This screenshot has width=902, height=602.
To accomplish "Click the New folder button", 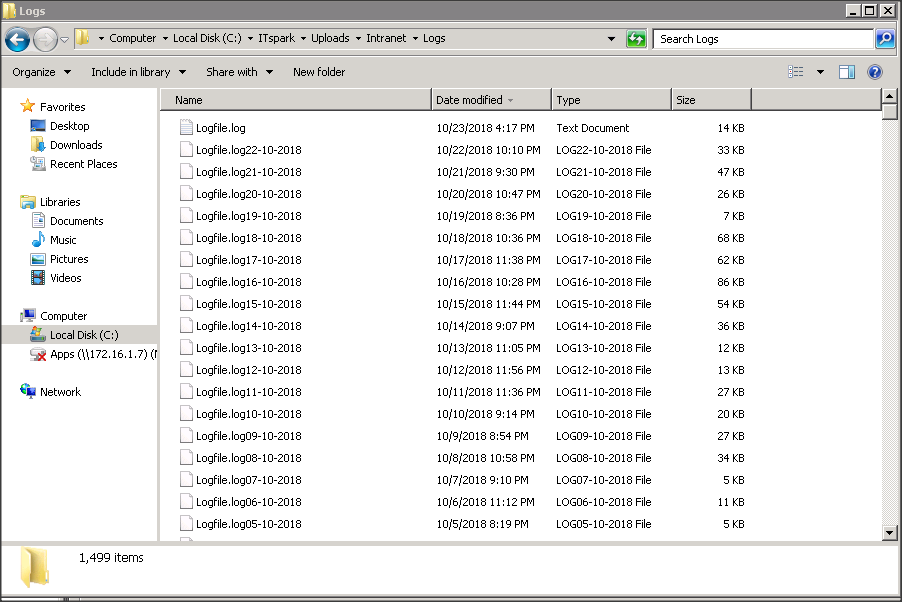I will (319, 72).
